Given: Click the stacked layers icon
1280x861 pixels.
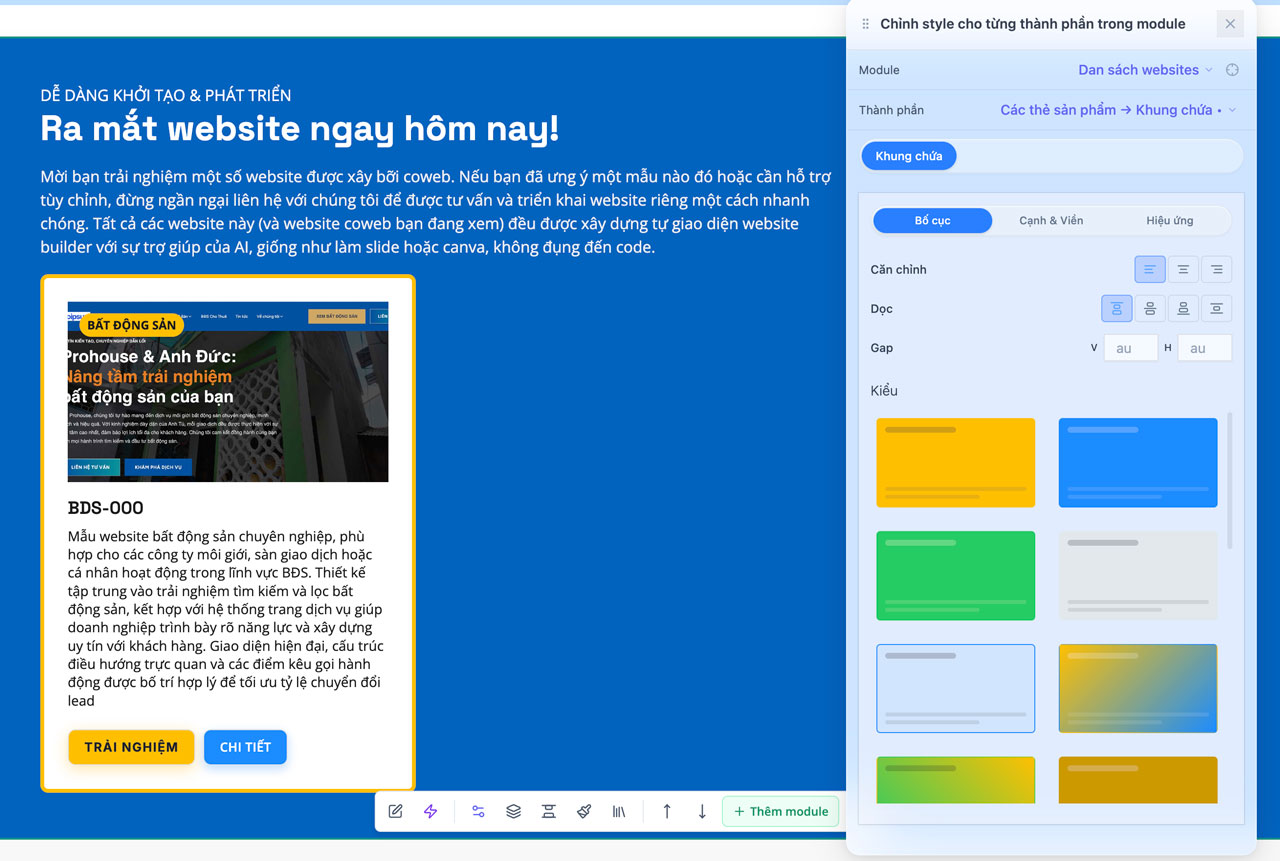Looking at the screenshot, I should [x=513, y=811].
